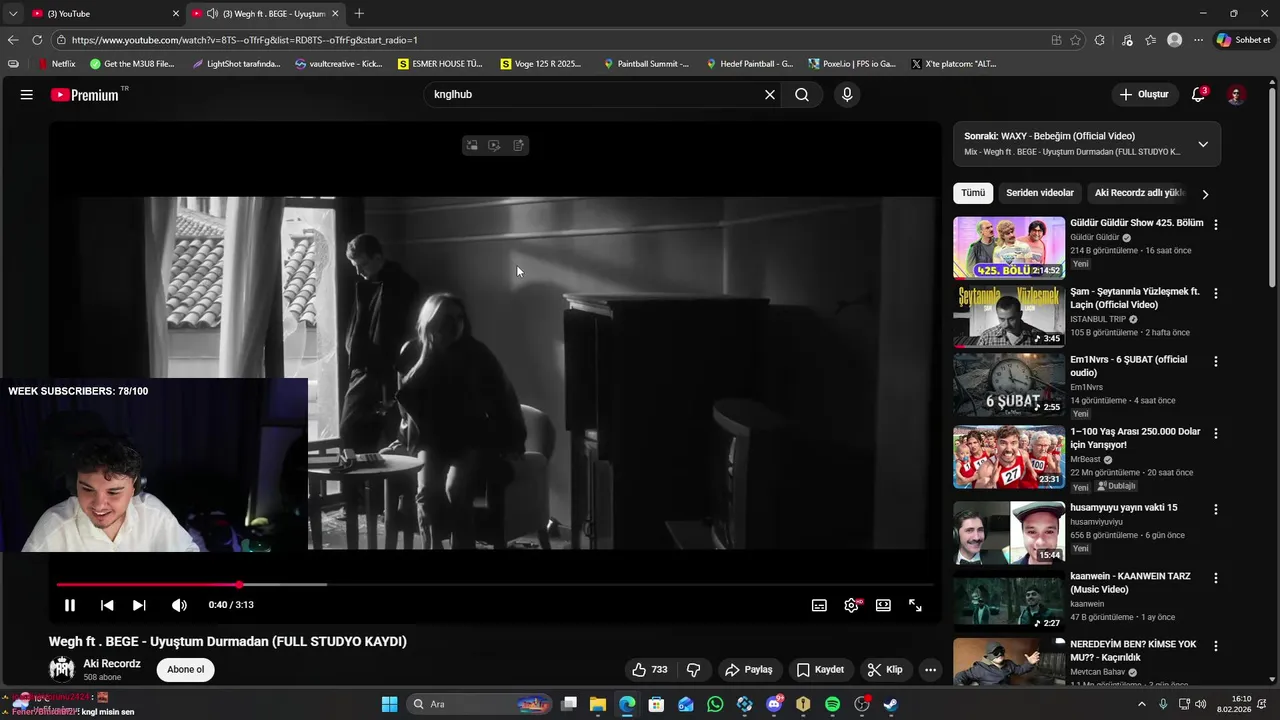Open options for MrBeast video

1216,434
